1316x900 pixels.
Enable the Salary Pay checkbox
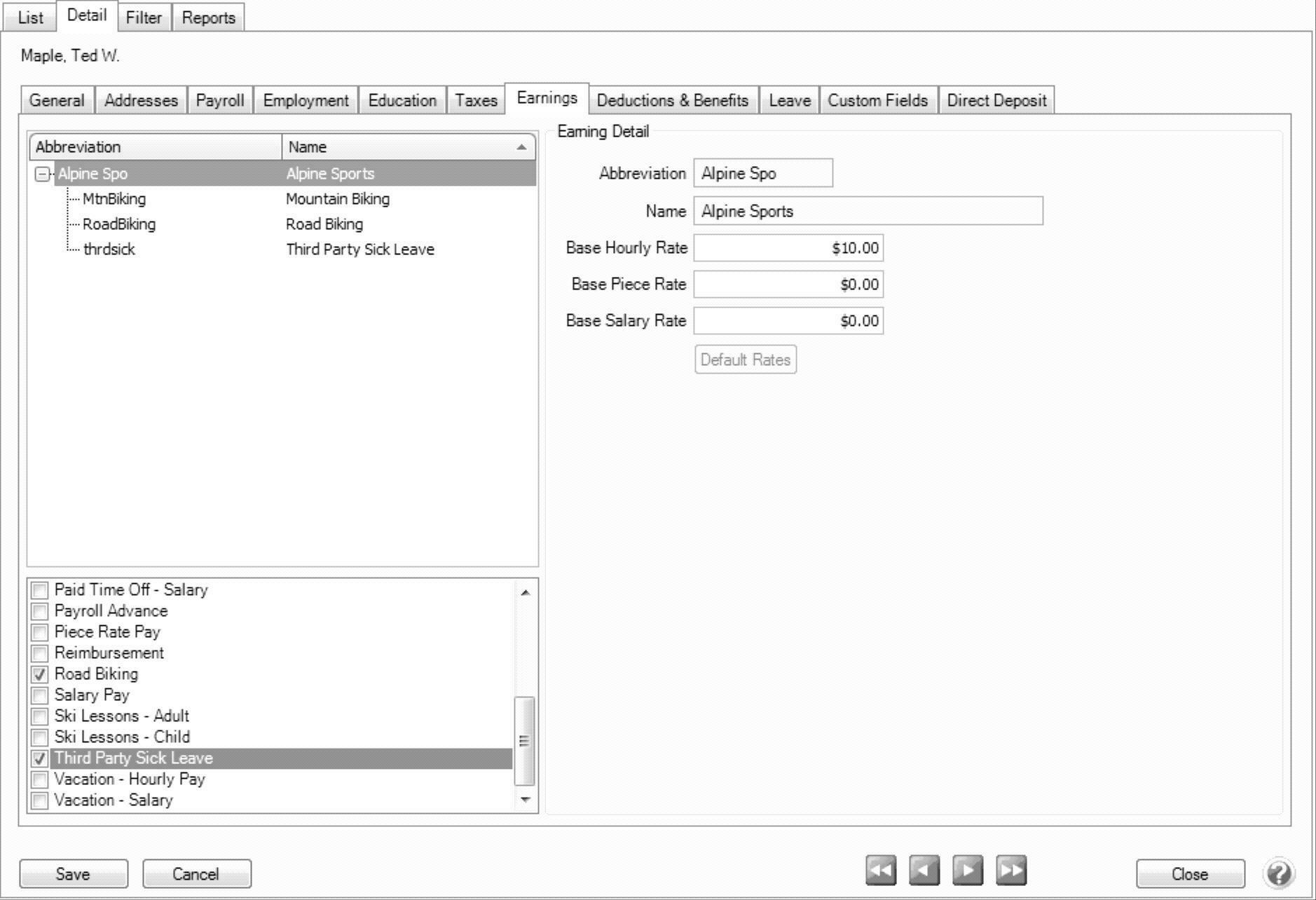(x=40, y=695)
